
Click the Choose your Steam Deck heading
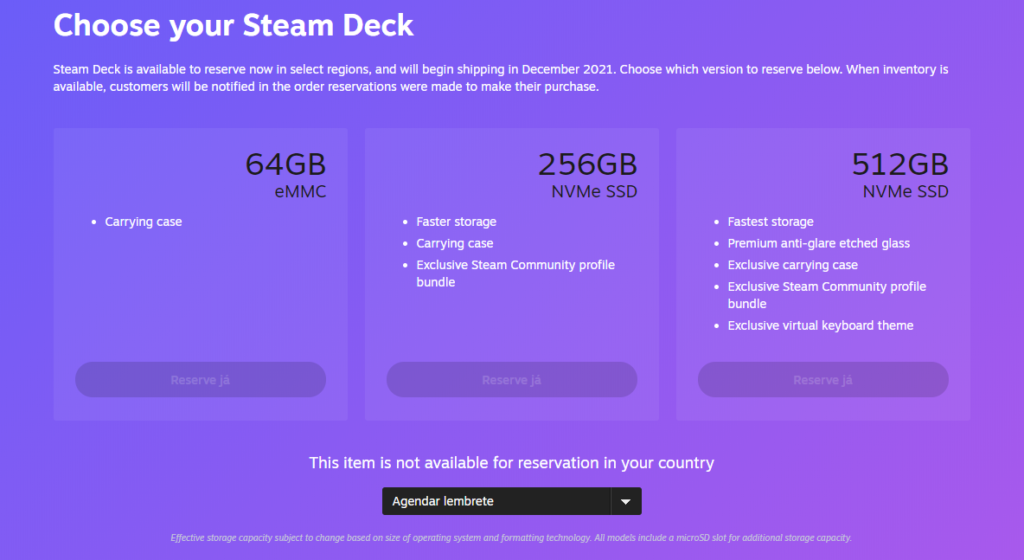pos(233,25)
